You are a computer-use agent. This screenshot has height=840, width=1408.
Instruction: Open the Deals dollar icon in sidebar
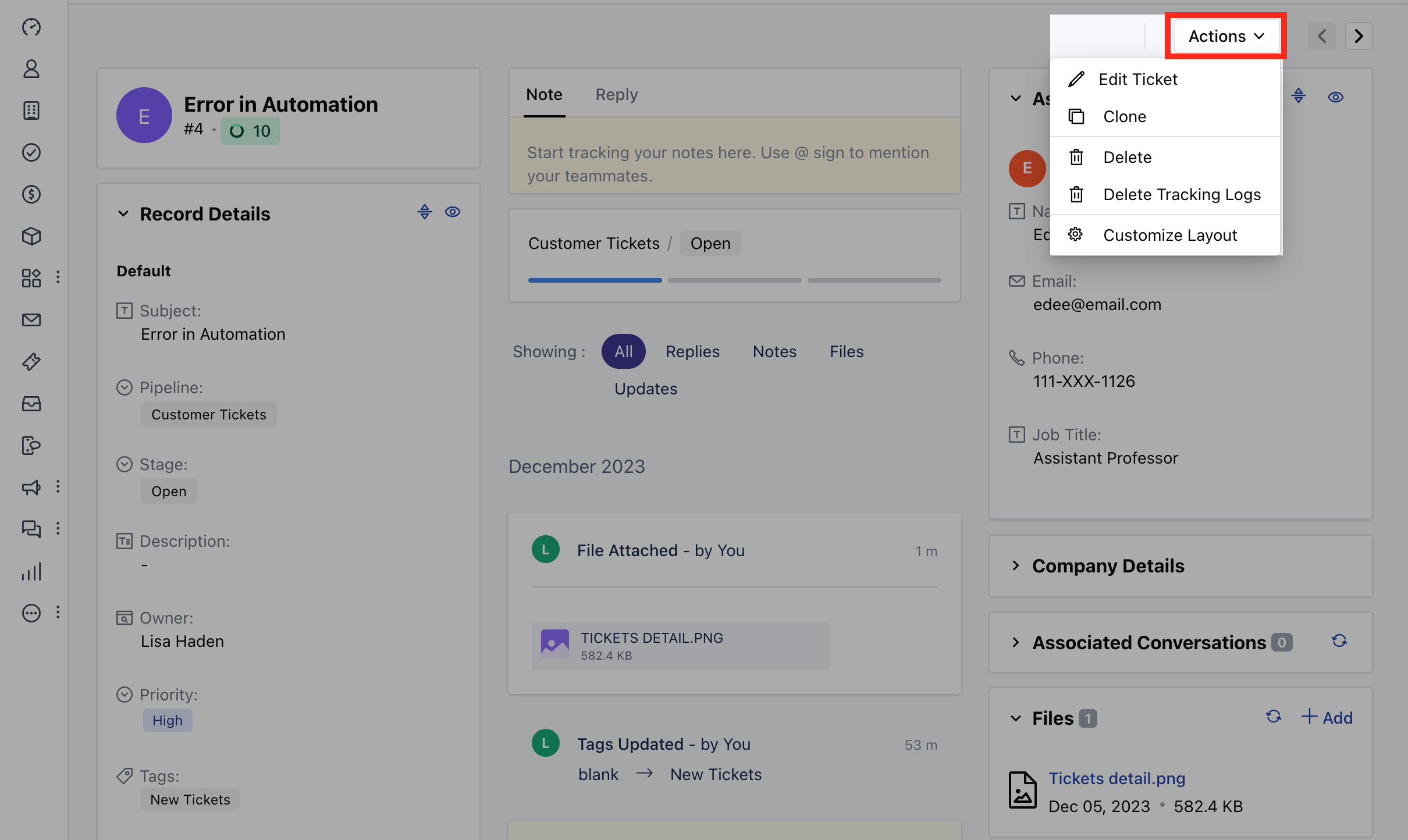31,194
